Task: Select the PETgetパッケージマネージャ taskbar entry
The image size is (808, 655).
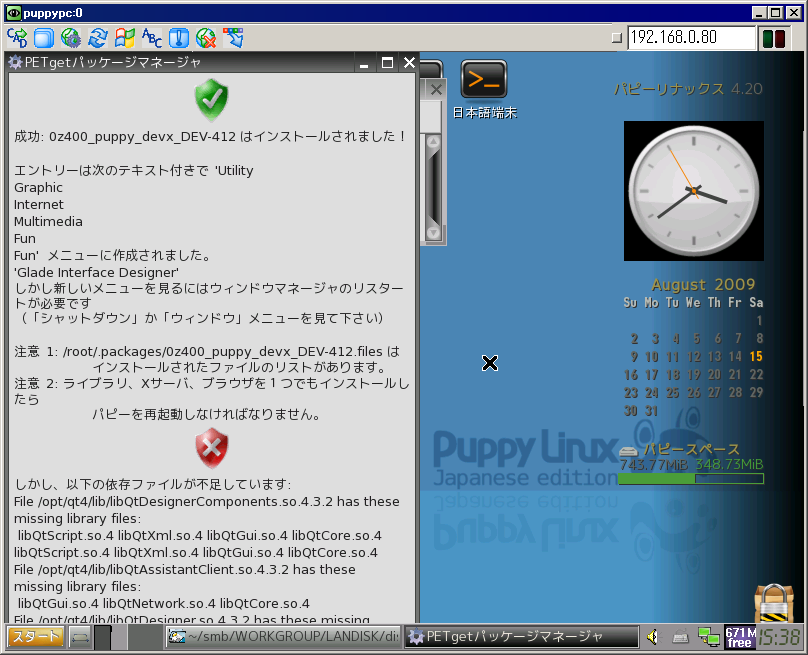Action: tap(522, 637)
